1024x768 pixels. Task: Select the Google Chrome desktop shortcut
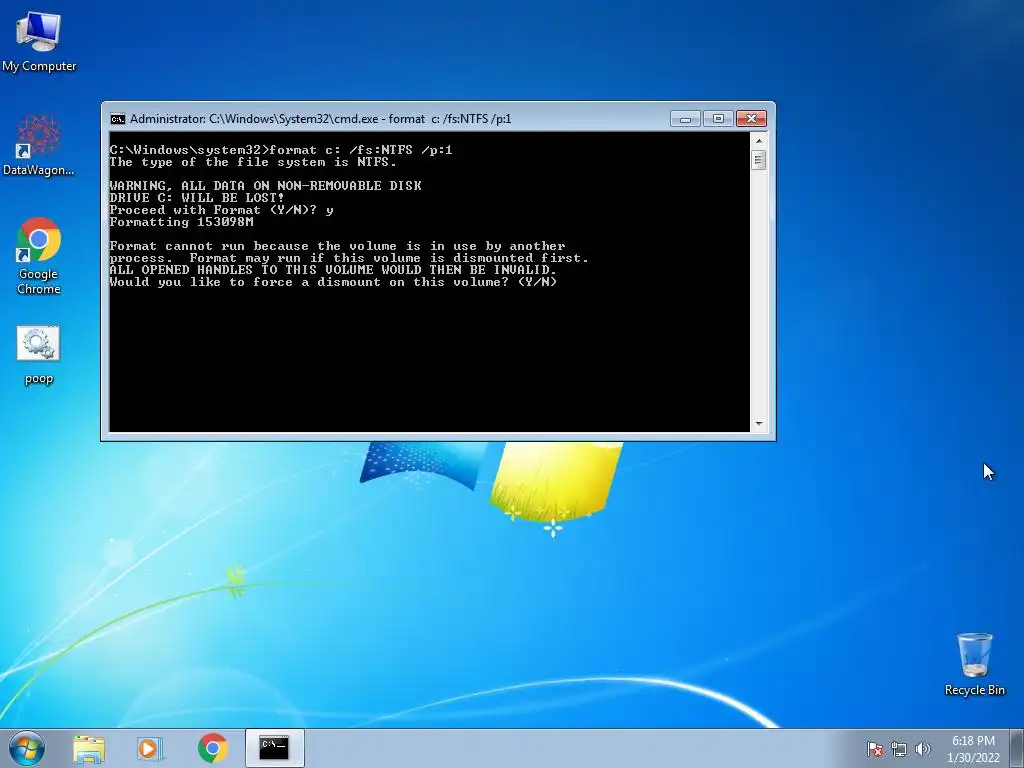pyautogui.click(x=39, y=255)
